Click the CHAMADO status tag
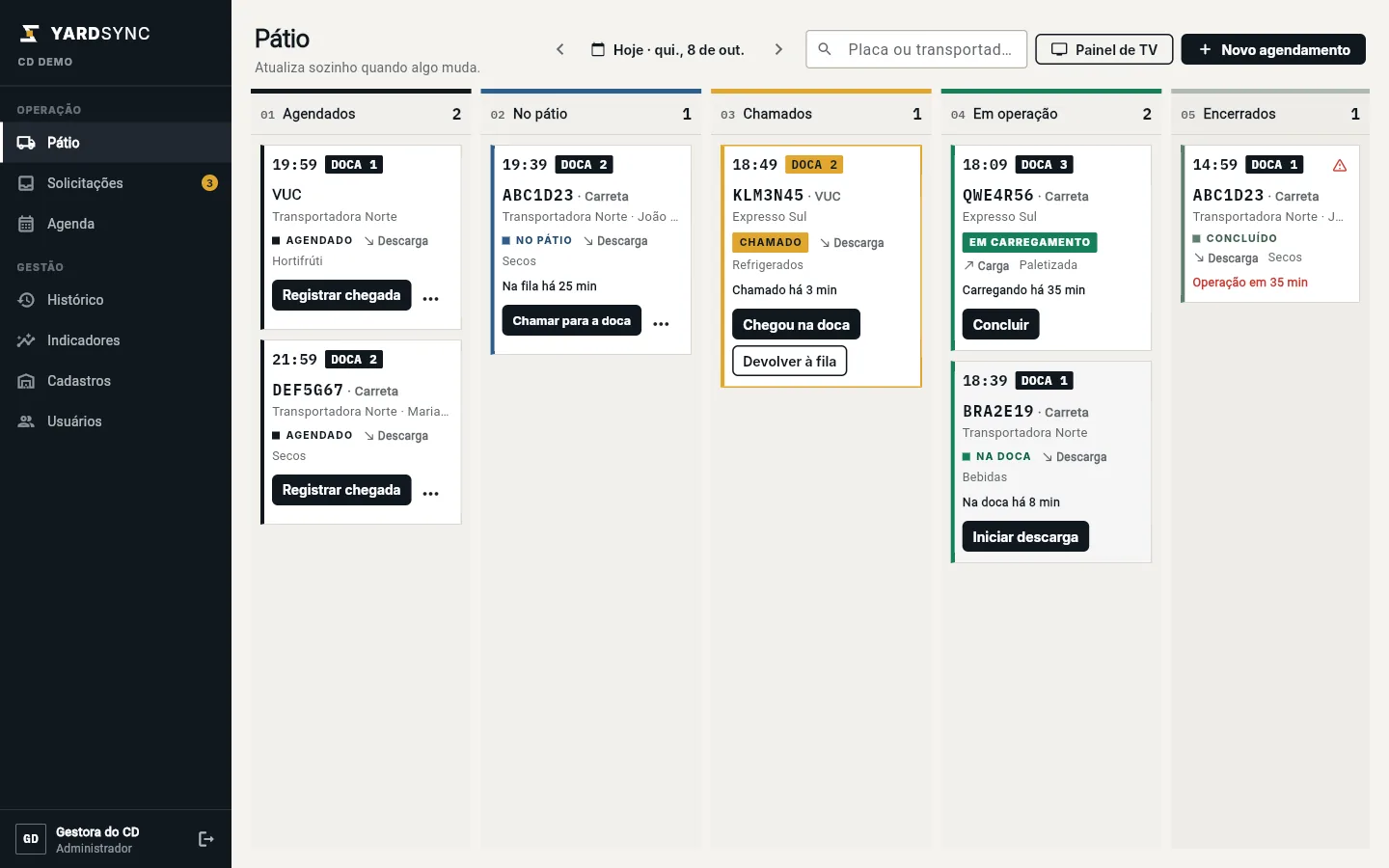 tap(771, 242)
